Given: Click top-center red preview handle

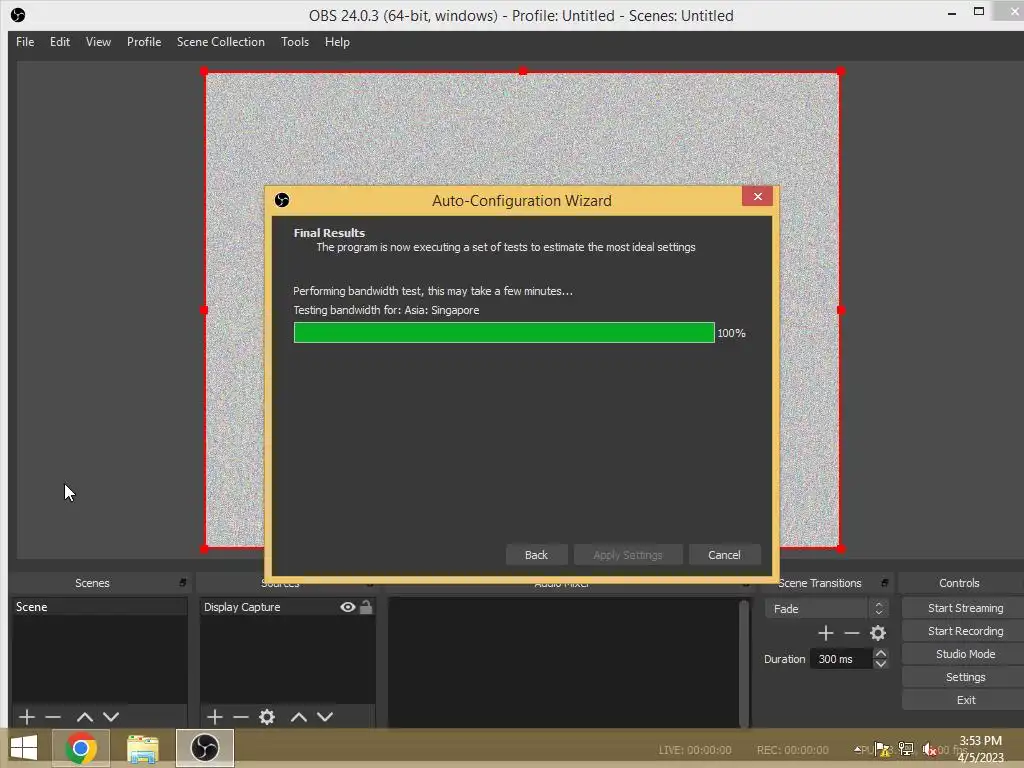Looking at the screenshot, I should tap(522, 71).
